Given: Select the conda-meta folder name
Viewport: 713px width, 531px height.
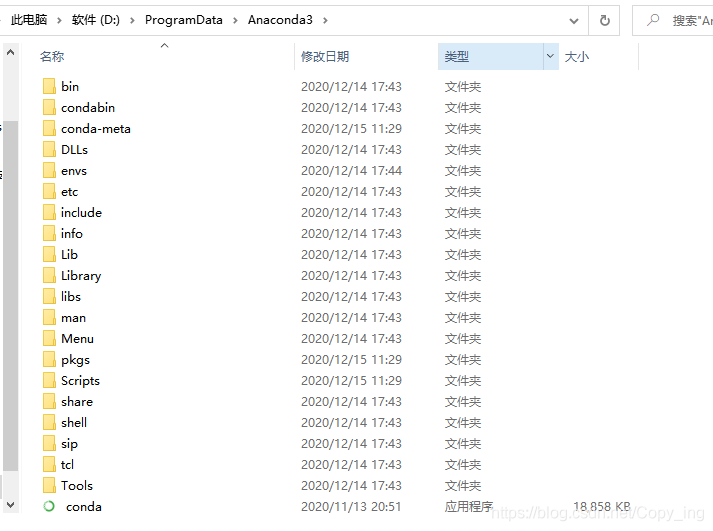Looking at the screenshot, I should tap(95, 129).
